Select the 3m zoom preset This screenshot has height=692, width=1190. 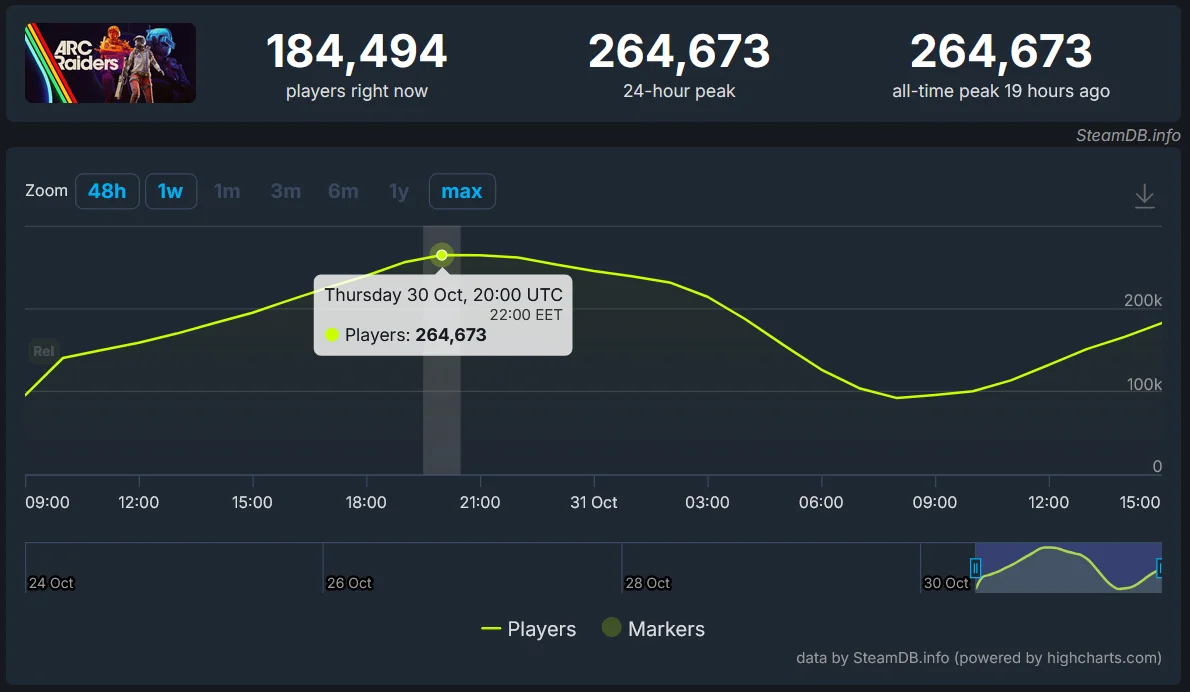pyautogui.click(x=286, y=191)
